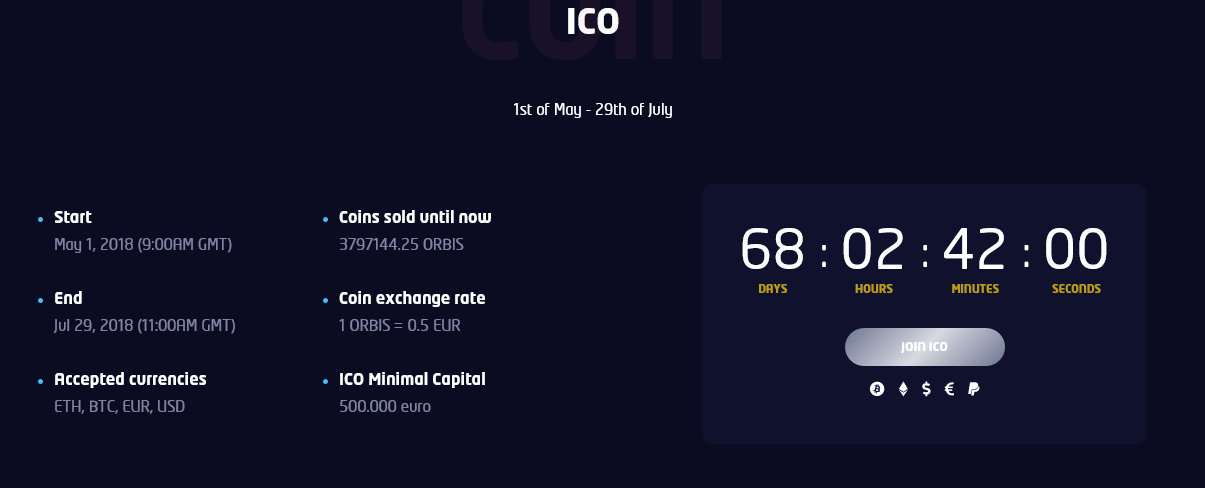Click the Bitcoin payment icon
The width and height of the screenshot is (1205, 488).
click(x=877, y=389)
